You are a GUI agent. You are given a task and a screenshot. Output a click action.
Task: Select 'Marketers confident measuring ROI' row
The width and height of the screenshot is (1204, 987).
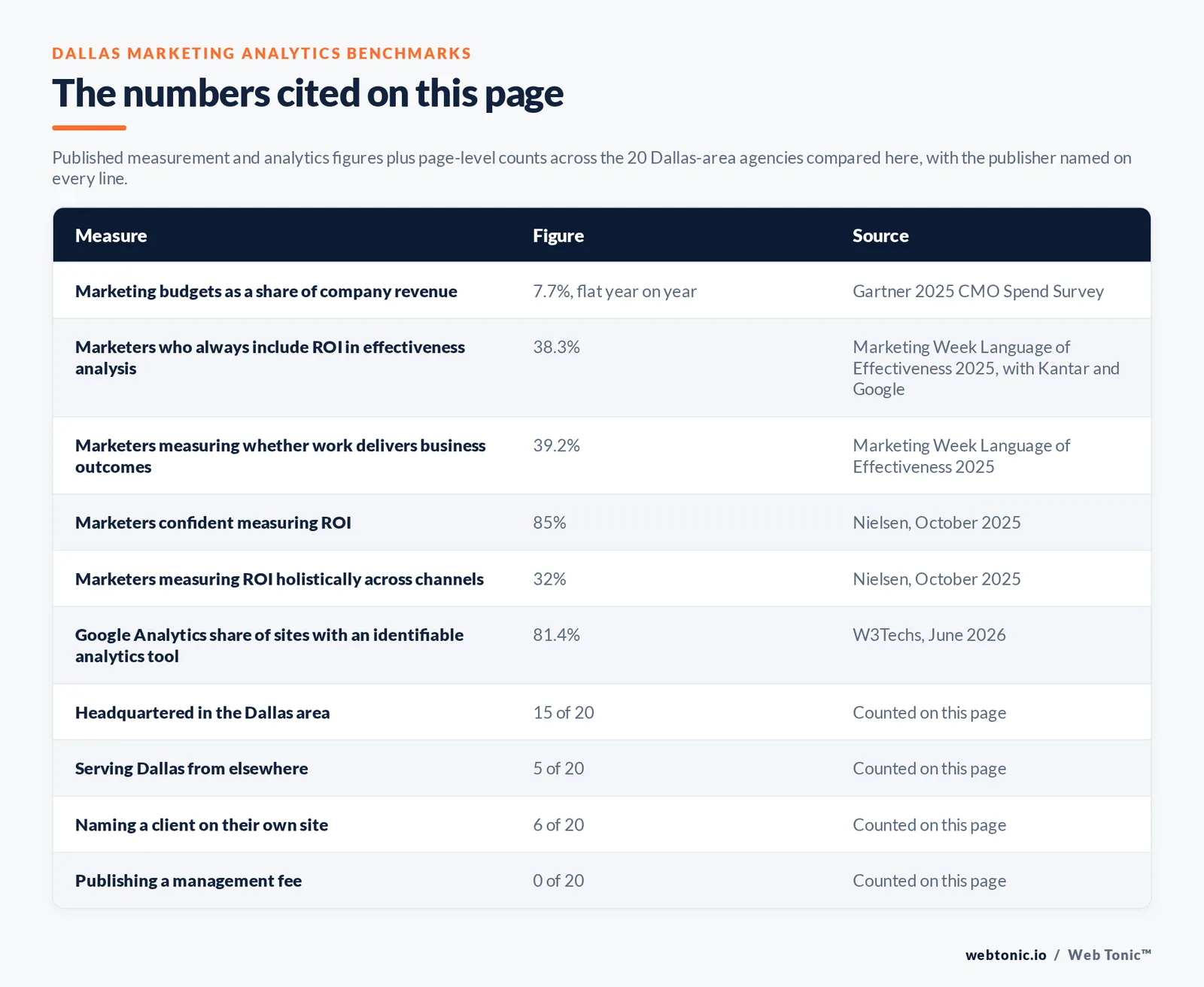point(601,522)
